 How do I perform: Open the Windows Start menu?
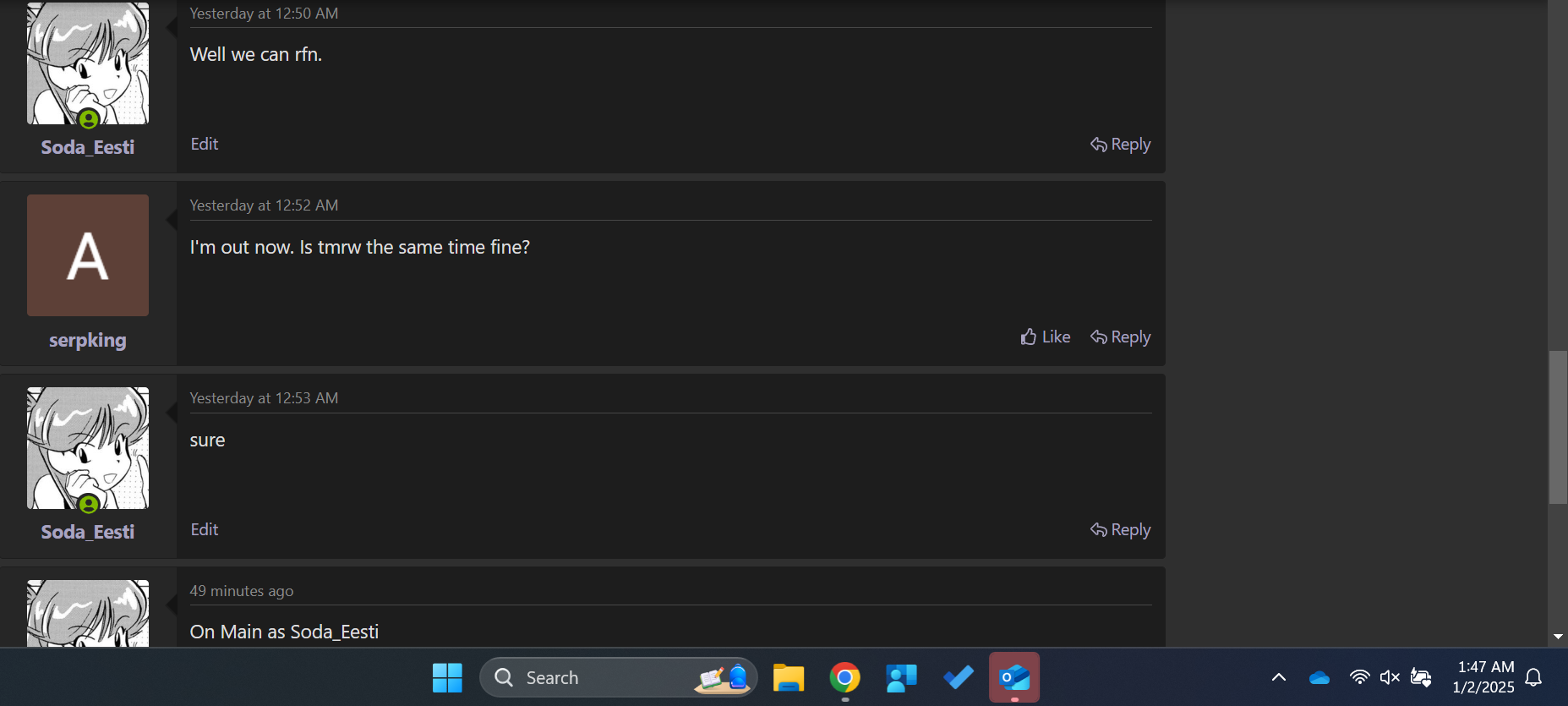tap(447, 677)
